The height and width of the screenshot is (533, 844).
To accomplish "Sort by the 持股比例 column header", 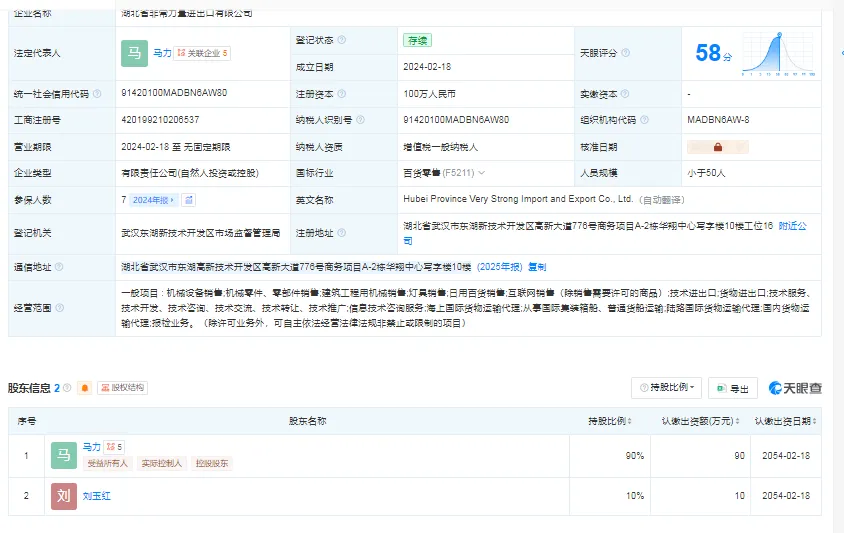I will pos(610,421).
